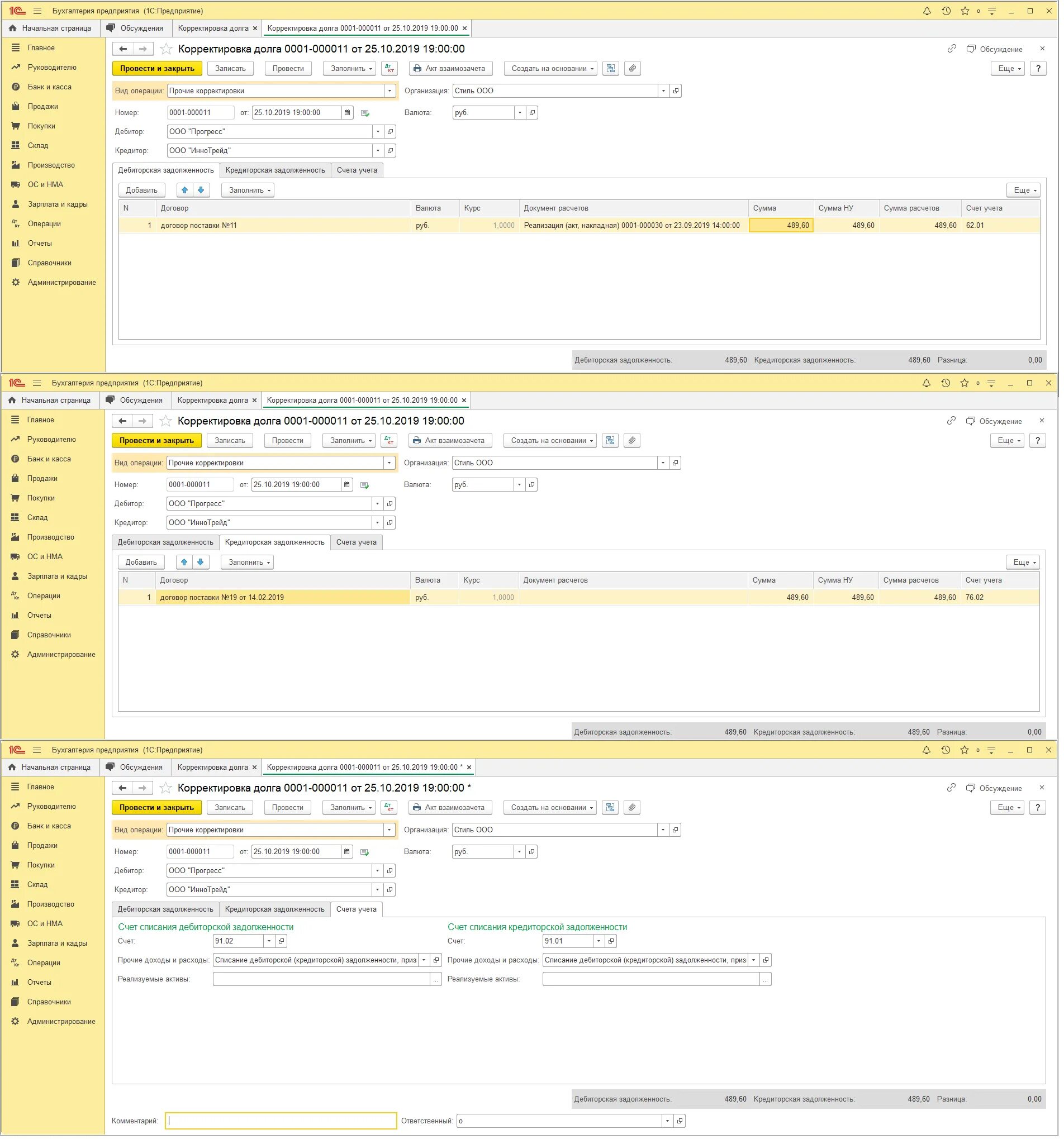Expand the Заполнить dropdown in the top window main toolbar
1064x1139 pixels.
350,69
